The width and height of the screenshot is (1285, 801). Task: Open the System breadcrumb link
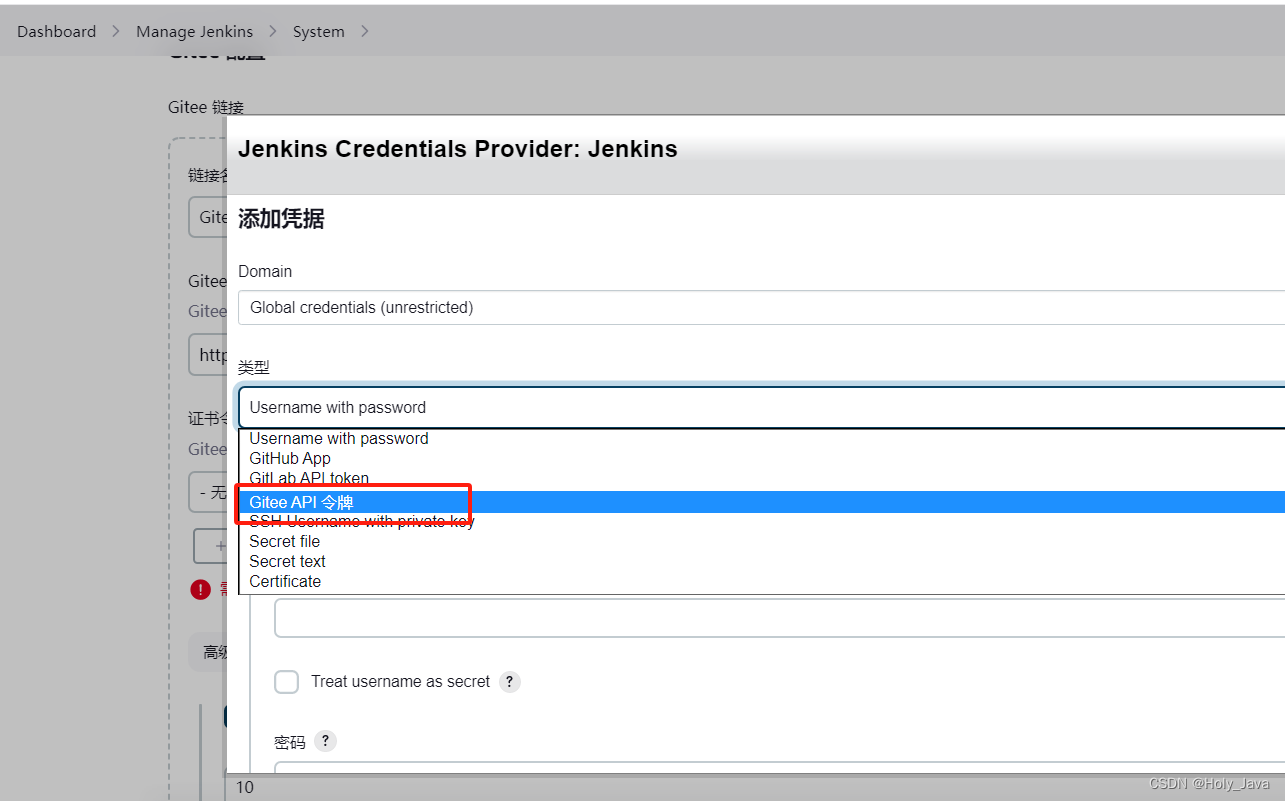coord(318,31)
